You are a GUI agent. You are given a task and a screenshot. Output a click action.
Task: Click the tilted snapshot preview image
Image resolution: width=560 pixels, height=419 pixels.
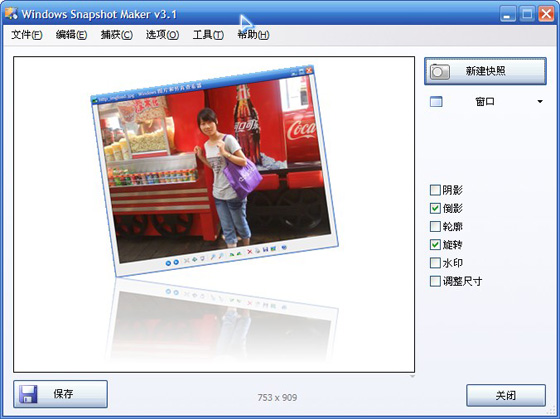pos(214,171)
